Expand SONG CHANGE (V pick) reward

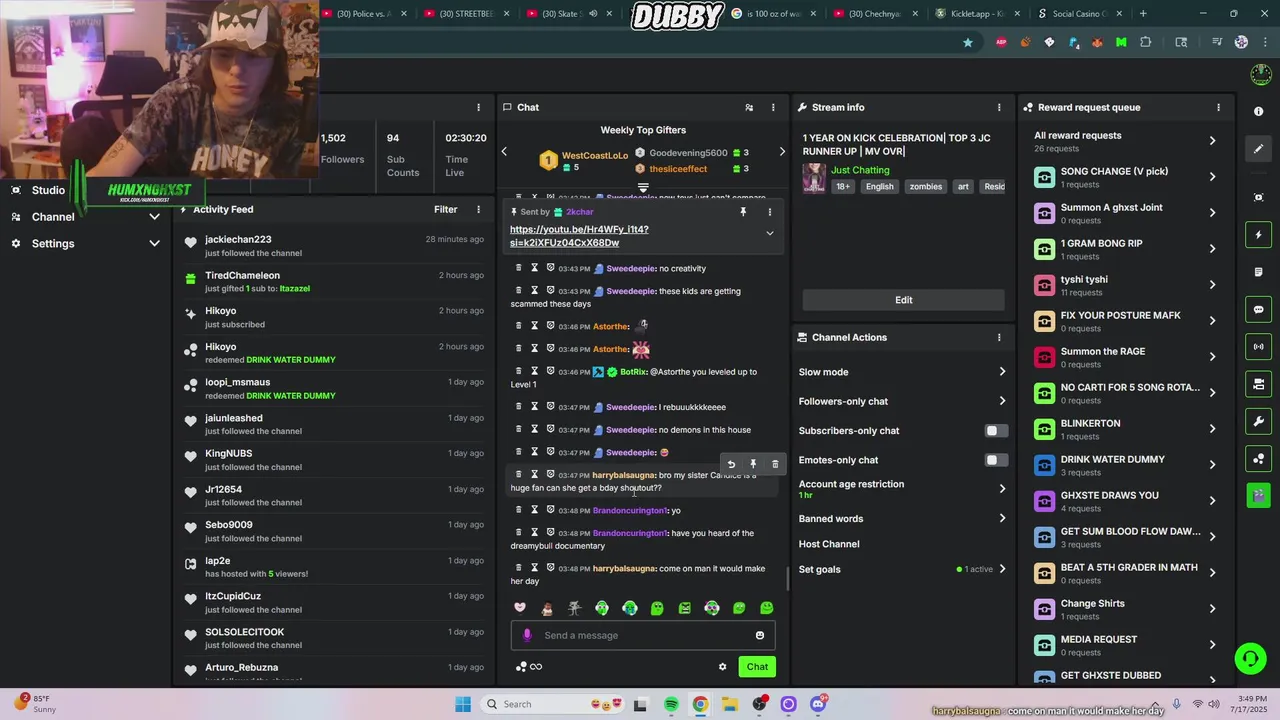[1126, 177]
